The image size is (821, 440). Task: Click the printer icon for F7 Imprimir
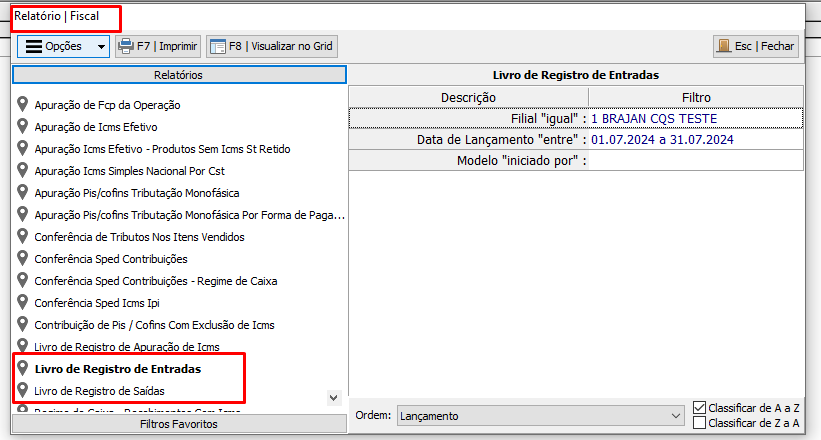pos(125,46)
